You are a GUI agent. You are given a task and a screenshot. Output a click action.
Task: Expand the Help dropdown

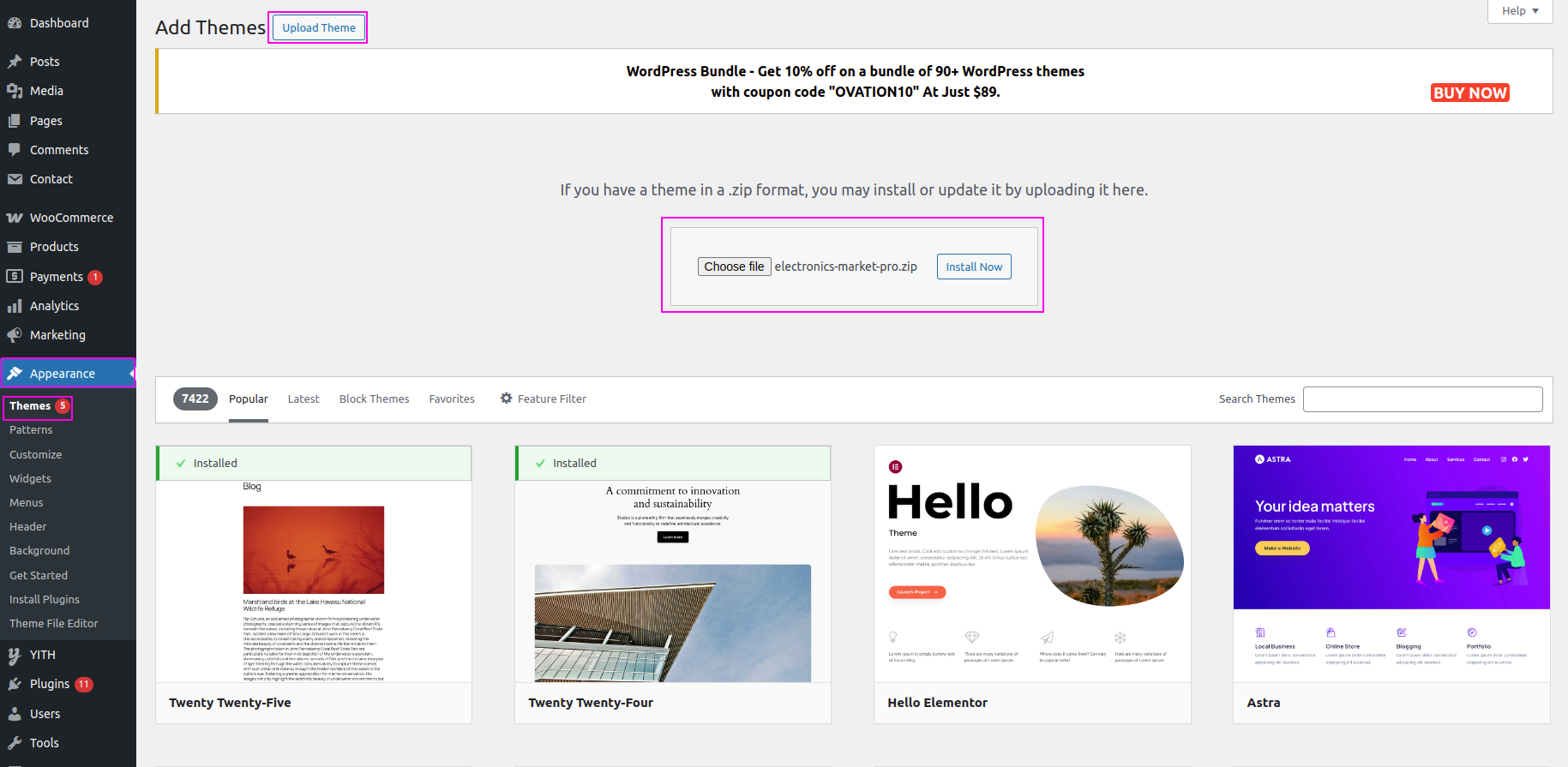[1520, 11]
